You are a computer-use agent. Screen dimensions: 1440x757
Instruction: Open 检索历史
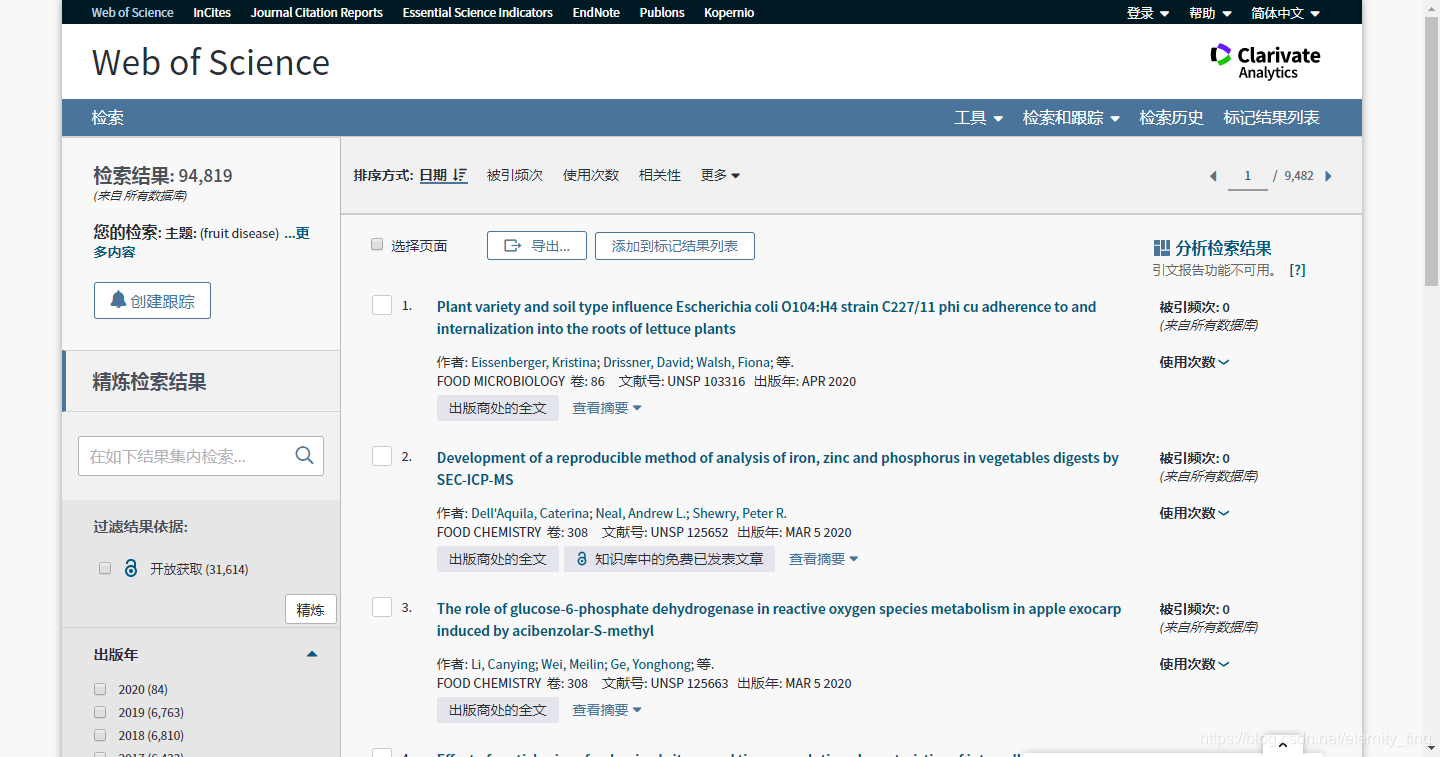tap(1171, 118)
